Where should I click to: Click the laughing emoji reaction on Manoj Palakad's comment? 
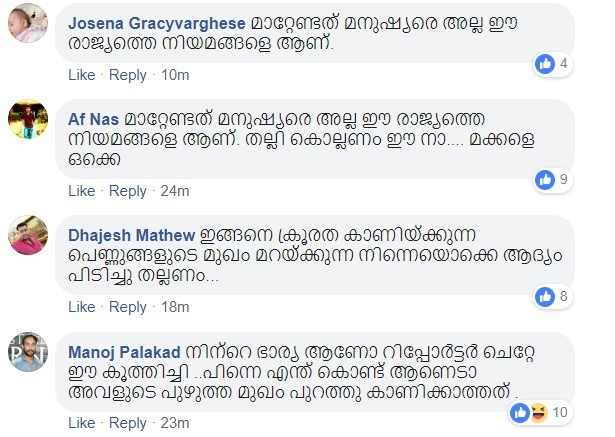(x=539, y=413)
